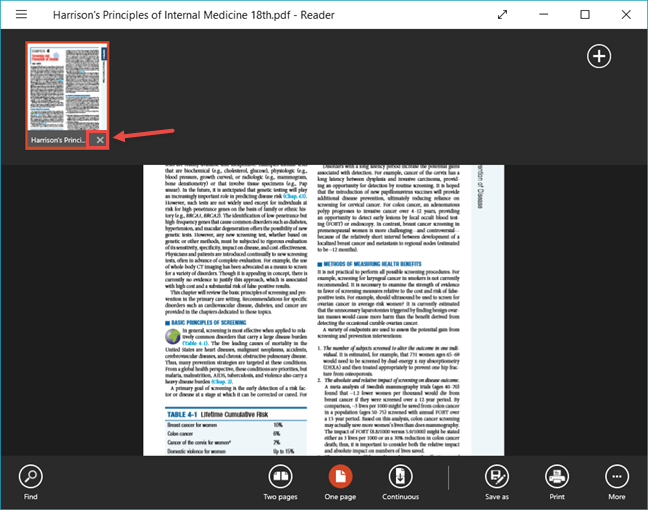This screenshot has width=648, height=510.
Task: Open the hamburger menu in title bar
Action: (x=21, y=15)
